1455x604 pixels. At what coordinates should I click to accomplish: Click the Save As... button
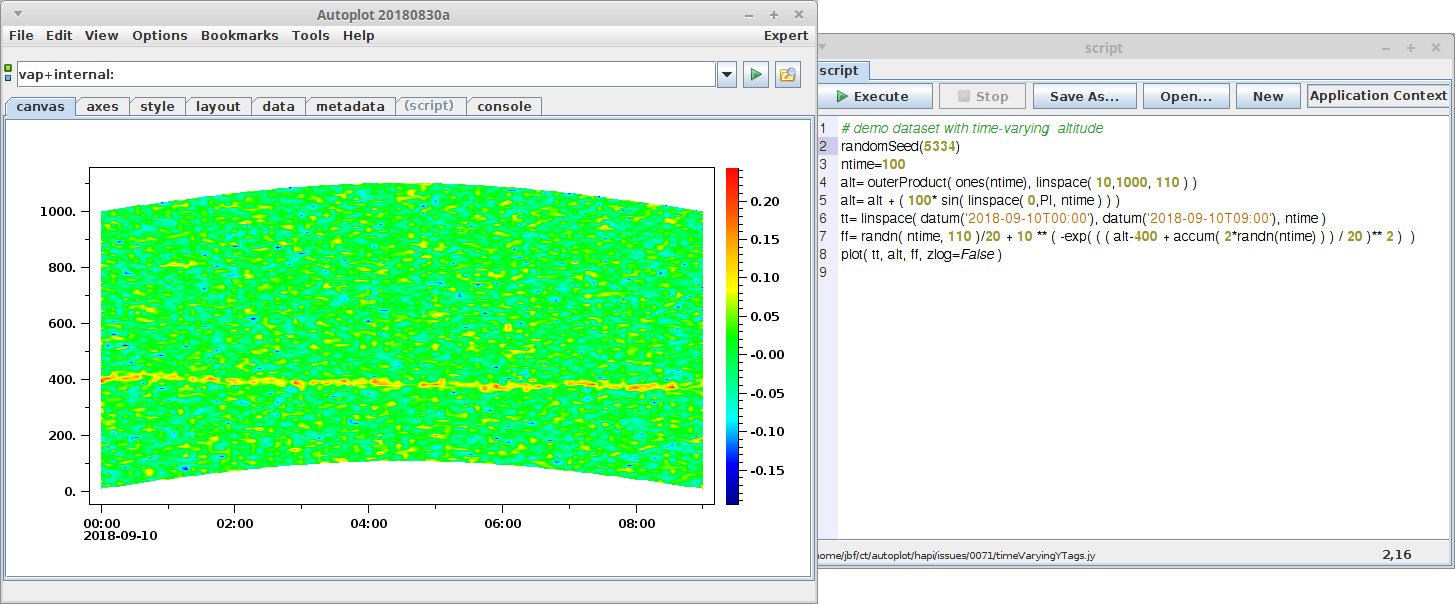click(x=1085, y=96)
